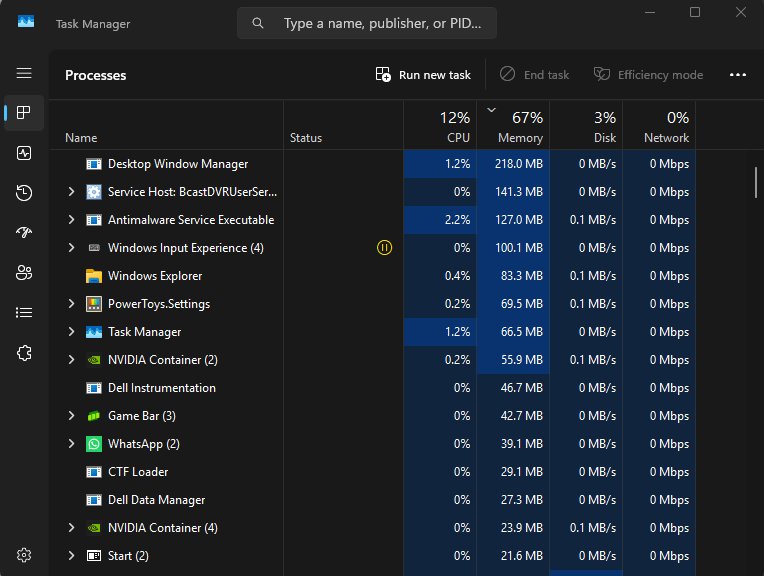Open the three-dots more options menu
The height and width of the screenshot is (576, 764).
(x=738, y=75)
